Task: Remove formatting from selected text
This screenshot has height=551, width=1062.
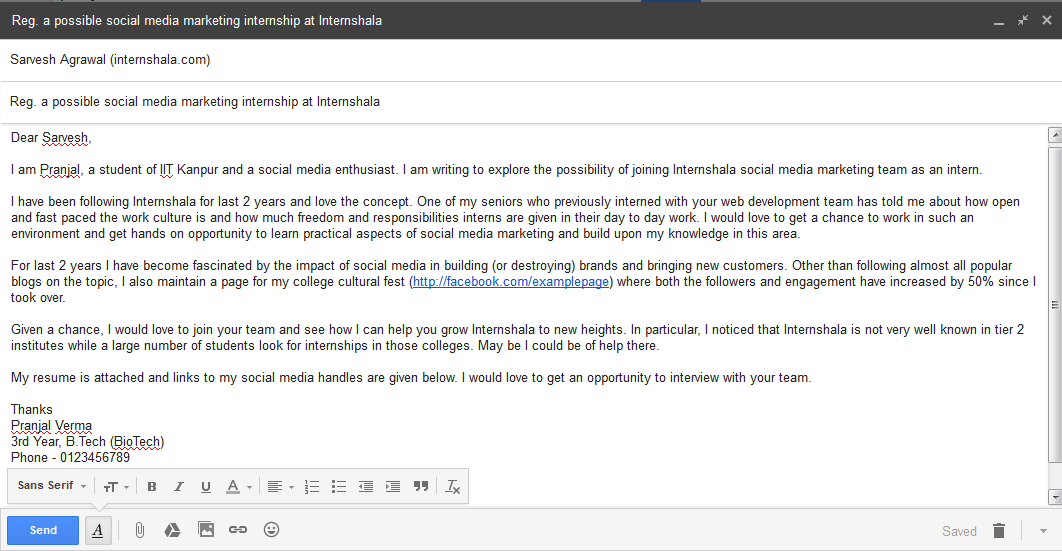Action: tap(453, 486)
